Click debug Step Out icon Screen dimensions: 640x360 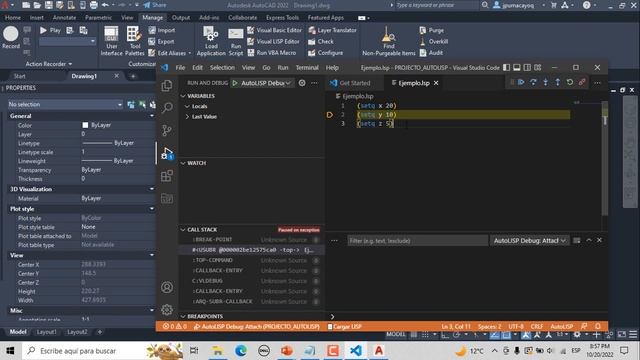pyautogui.click(x=558, y=82)
